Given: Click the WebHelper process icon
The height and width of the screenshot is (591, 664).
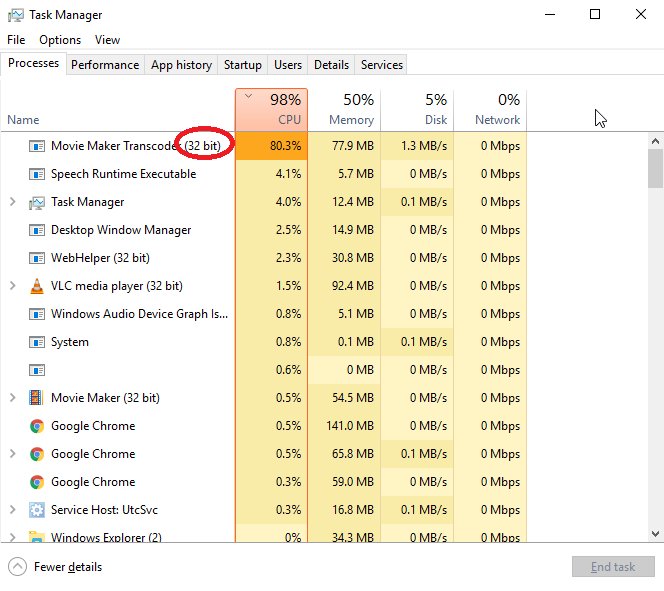Looking at the screenshot, I should [37, 258].
